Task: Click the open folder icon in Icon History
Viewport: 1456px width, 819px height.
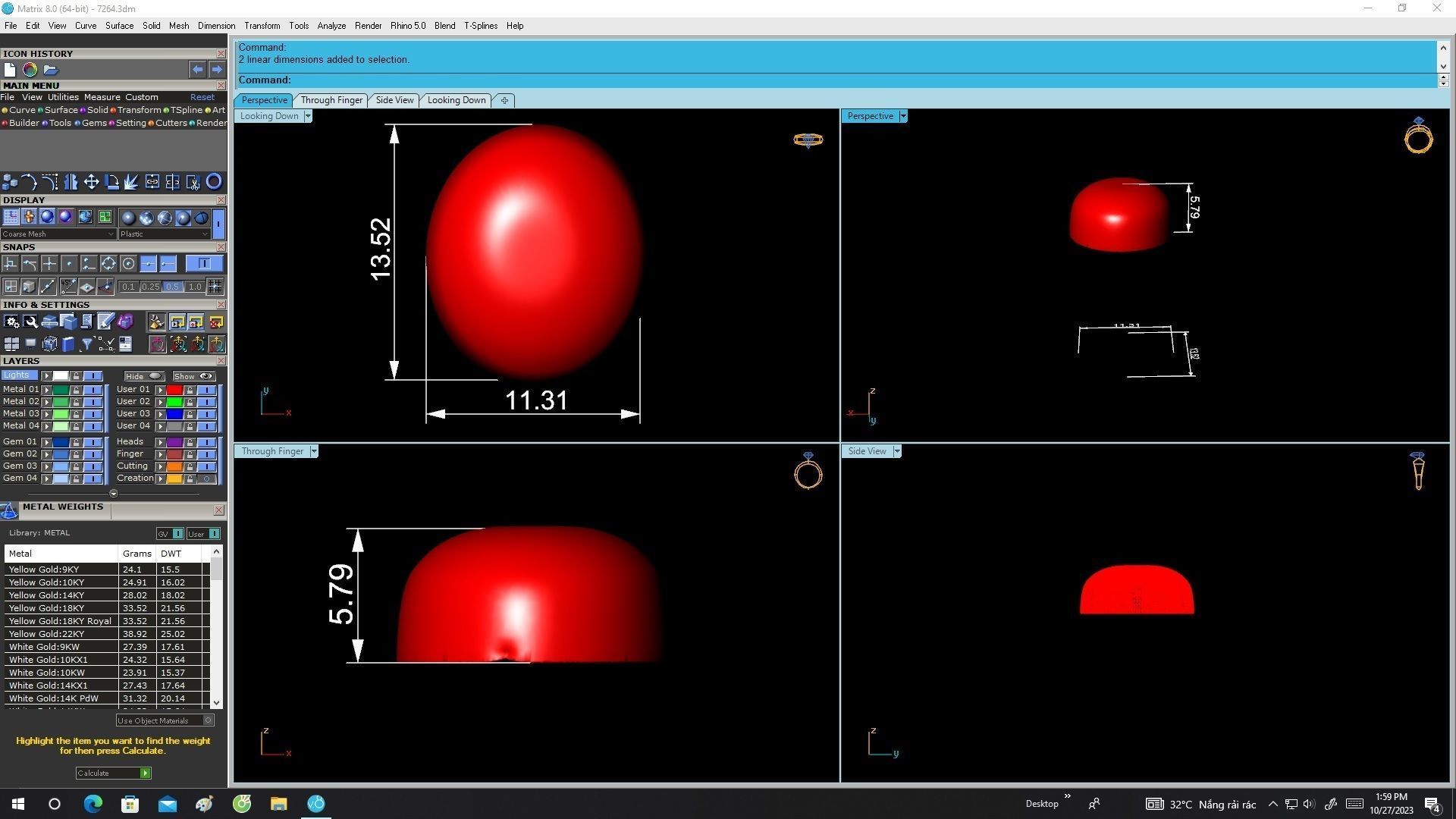Action: (50, 70)
